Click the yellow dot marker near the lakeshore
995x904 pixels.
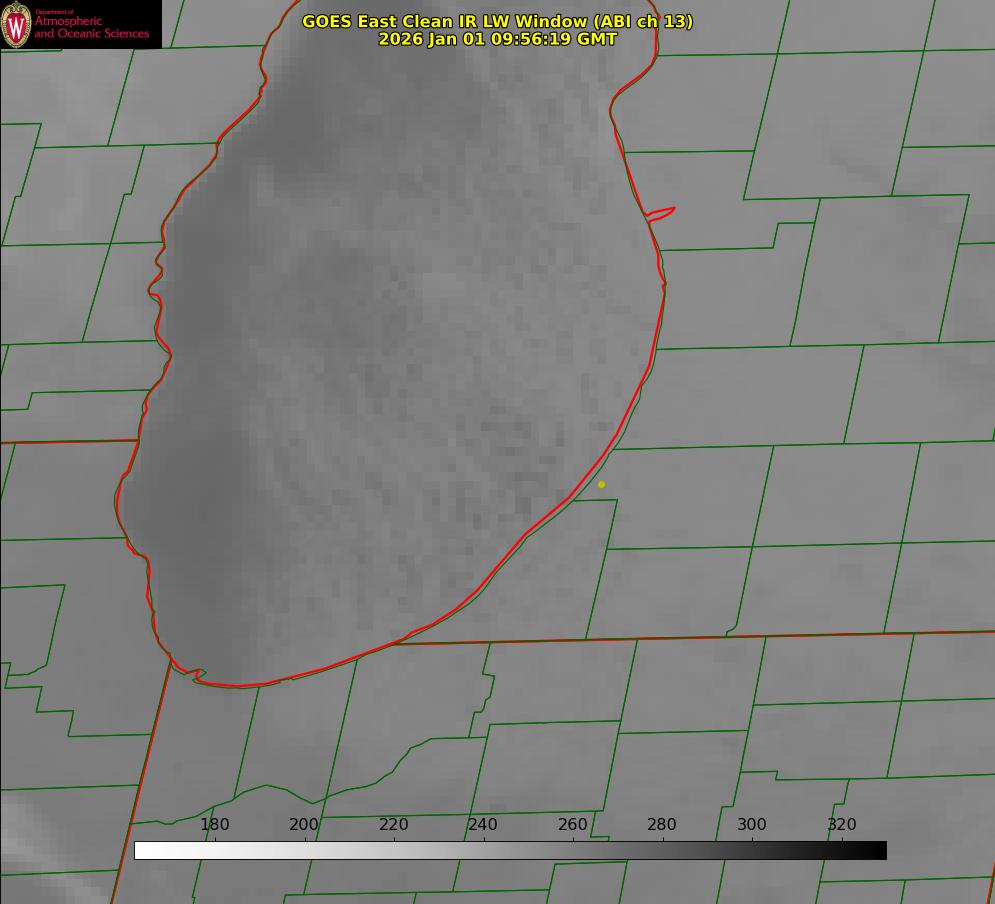tap(602, 484)
